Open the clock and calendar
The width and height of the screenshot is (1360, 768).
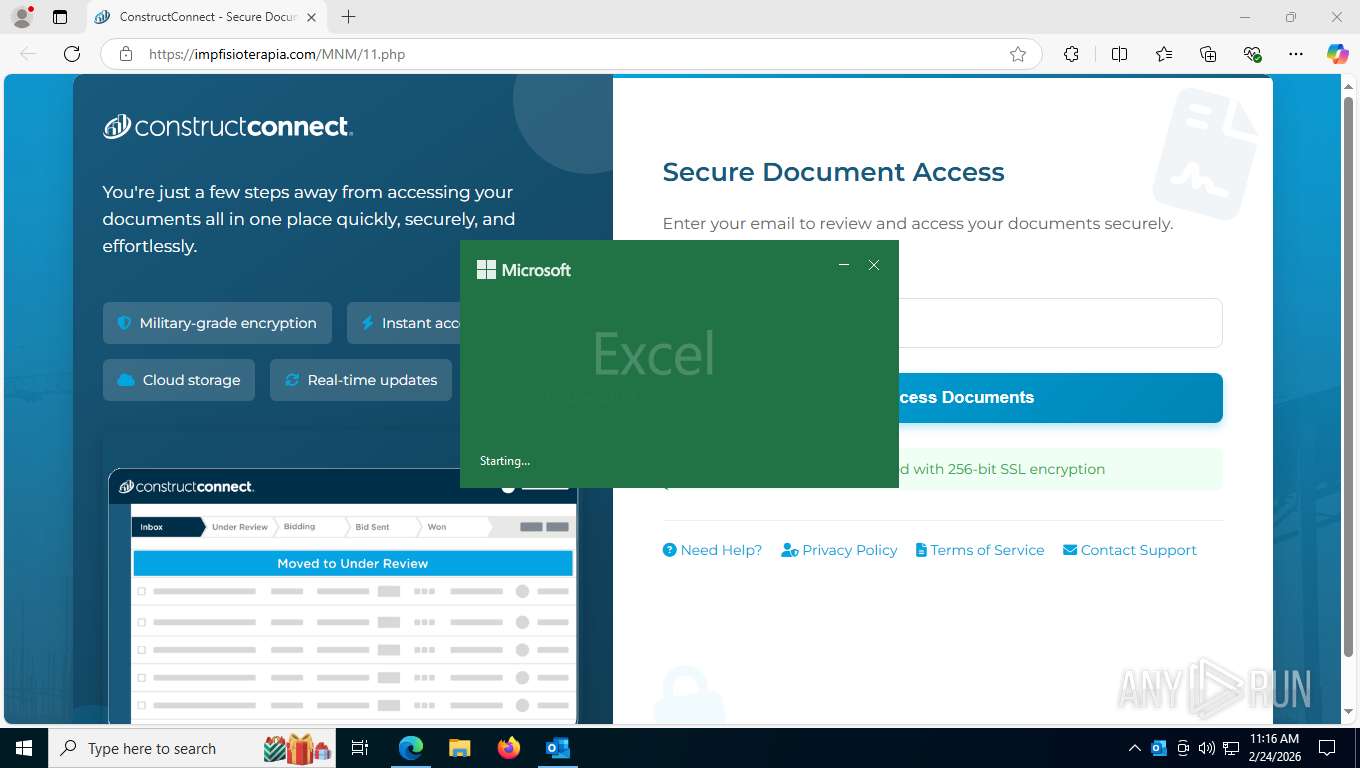click(x=1274, y=748)
